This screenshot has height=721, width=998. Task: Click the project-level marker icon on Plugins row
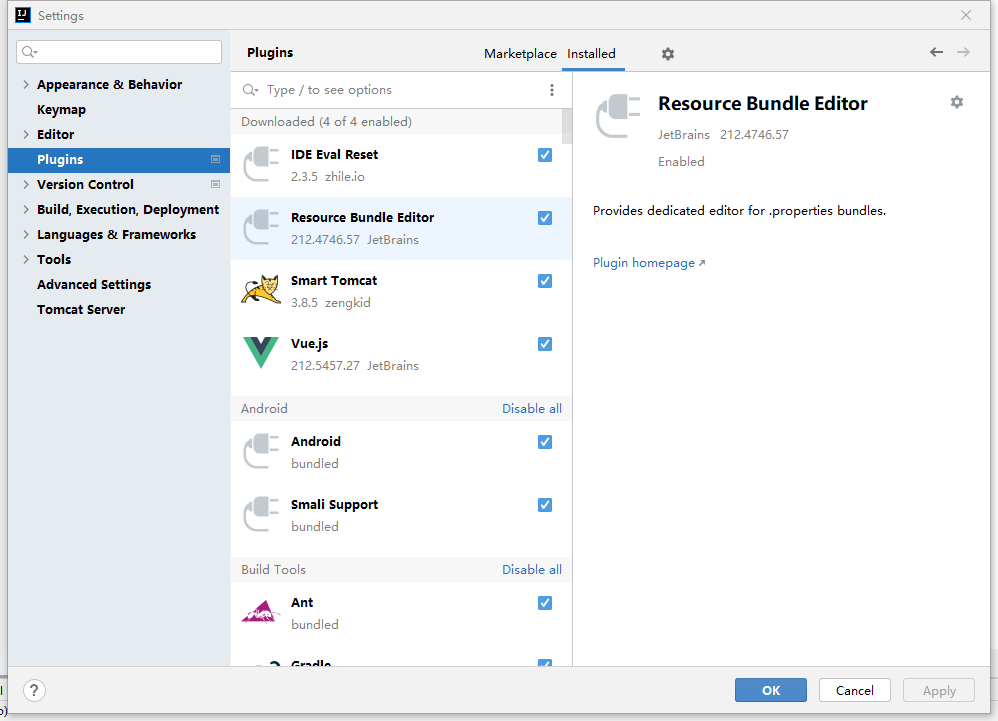(x=215, y=160)
